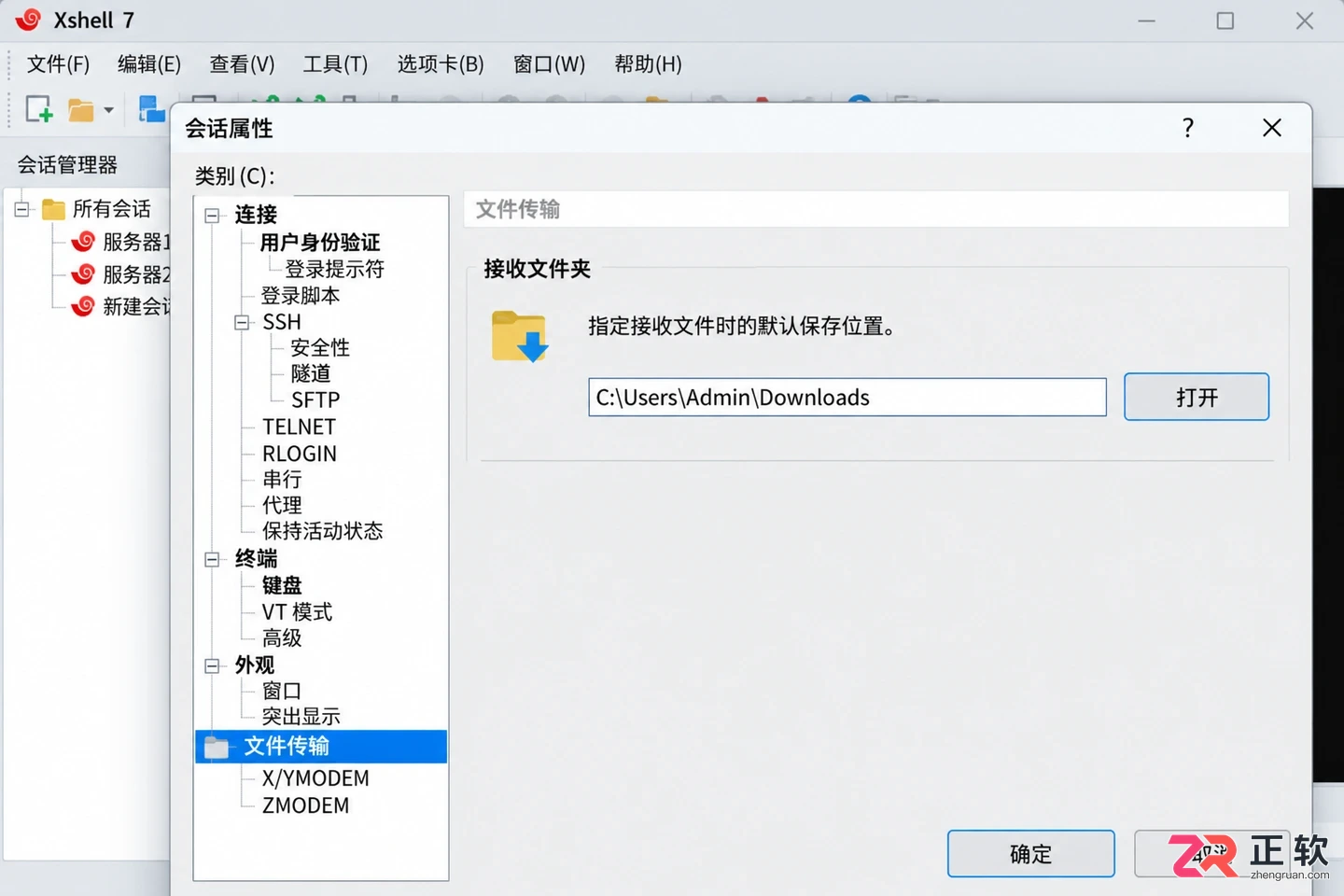Click the folder icon beside 文件传输 in the tree
Image resolution: width=1344 pixels, height=896 pixels.
point(217,747)
